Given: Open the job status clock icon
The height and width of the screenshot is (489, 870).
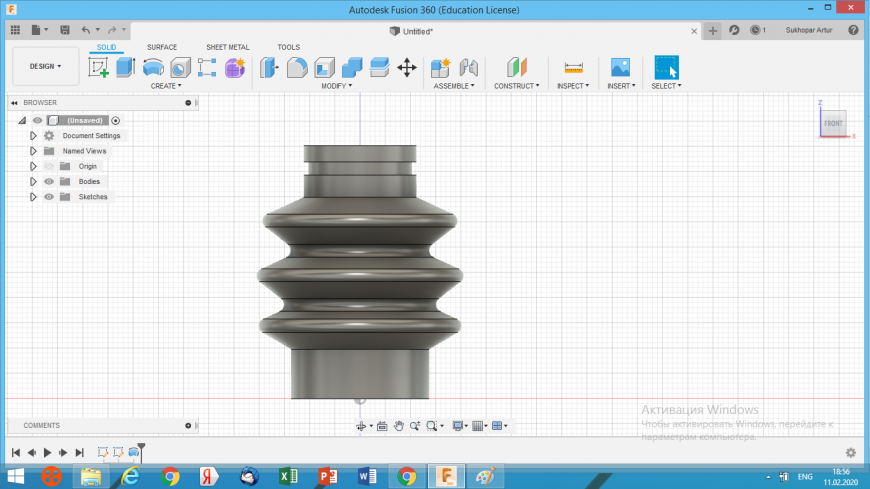Looking at the screenshot, I should (756, 31).
